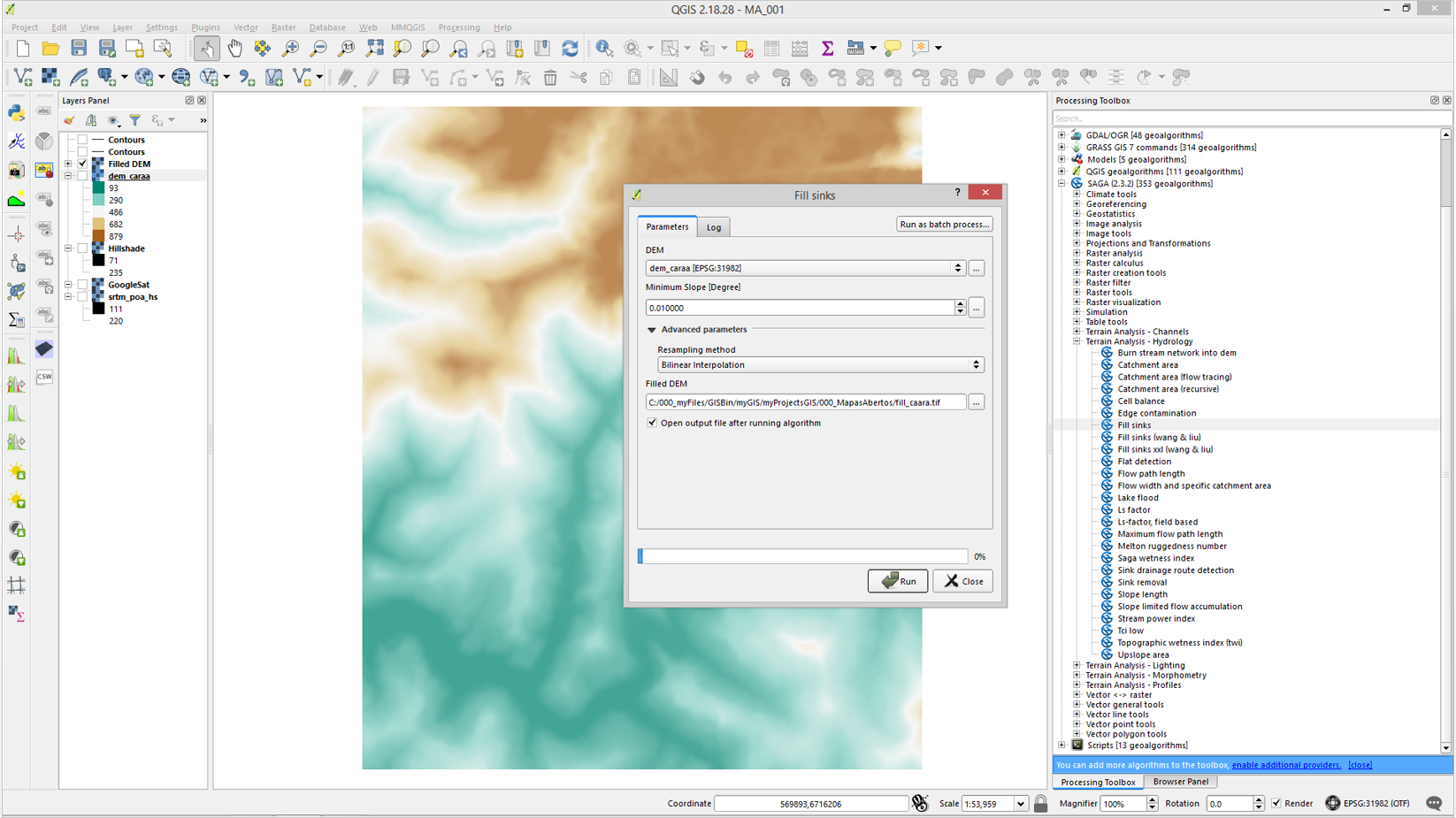Expand the Terrain Analysis - Lighting group
This screenshot has width=1456, height=818.
(x=1077, y=665)
